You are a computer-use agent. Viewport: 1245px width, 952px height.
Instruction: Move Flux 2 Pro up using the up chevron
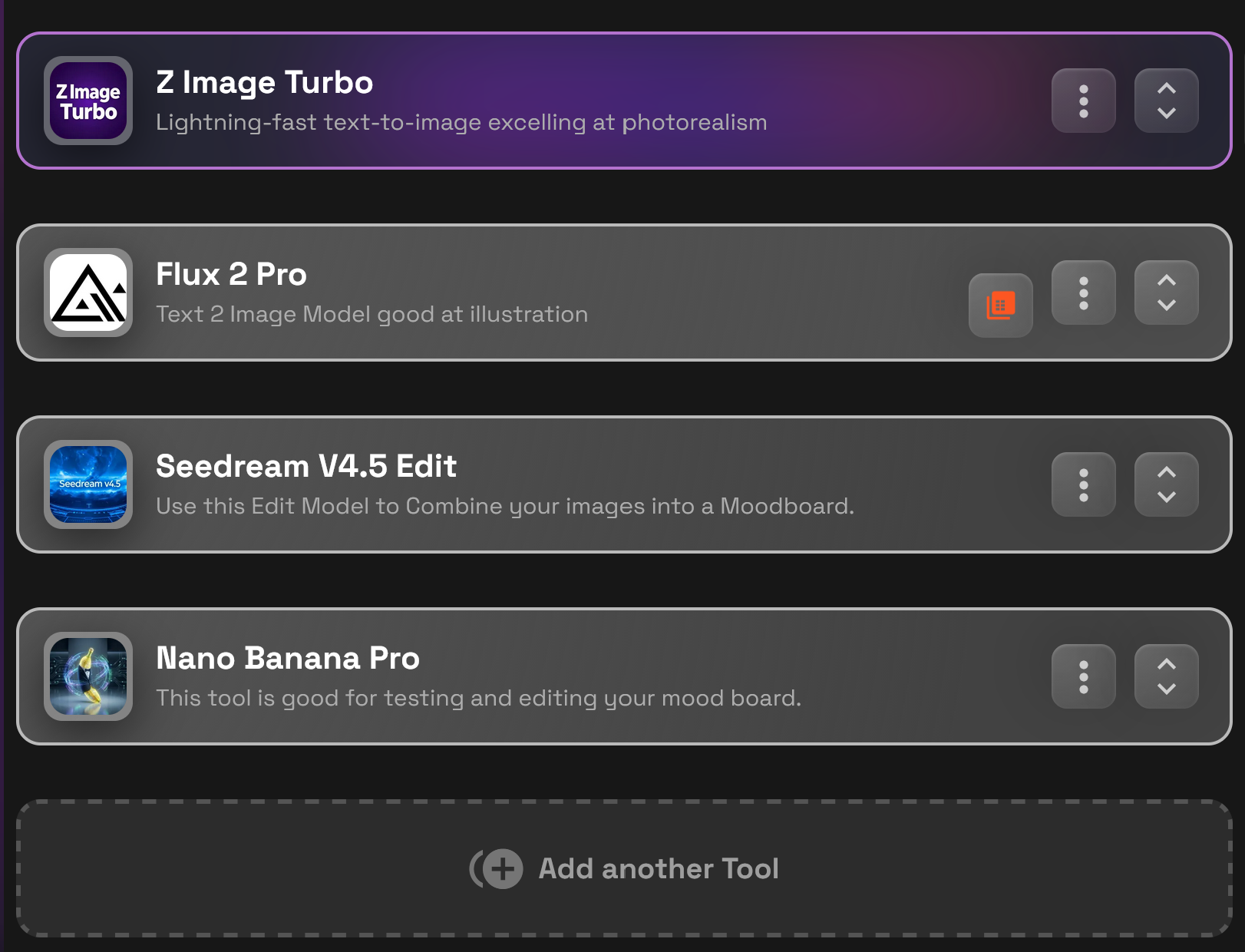1166,281
